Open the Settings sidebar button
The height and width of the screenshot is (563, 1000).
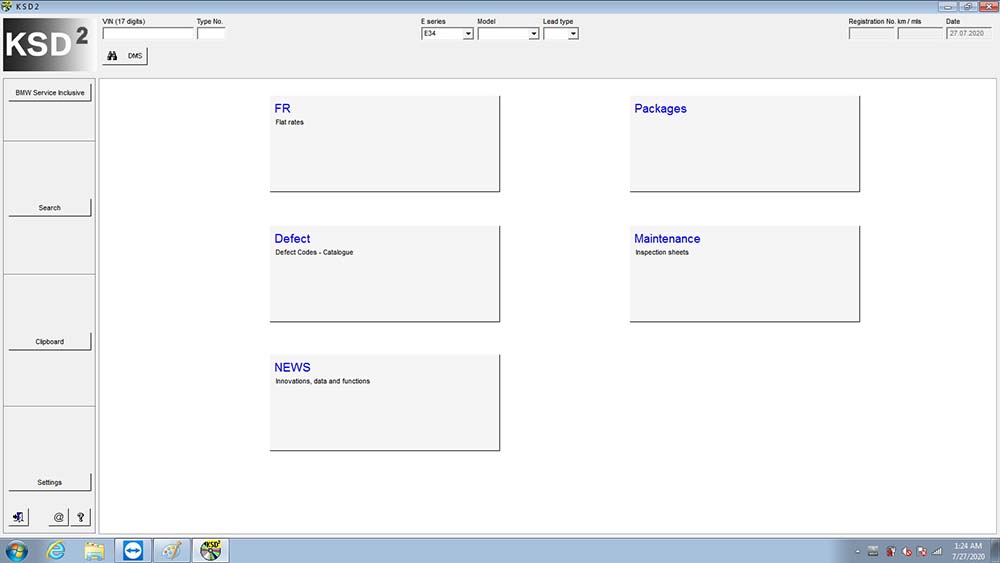tap(50, 483)
